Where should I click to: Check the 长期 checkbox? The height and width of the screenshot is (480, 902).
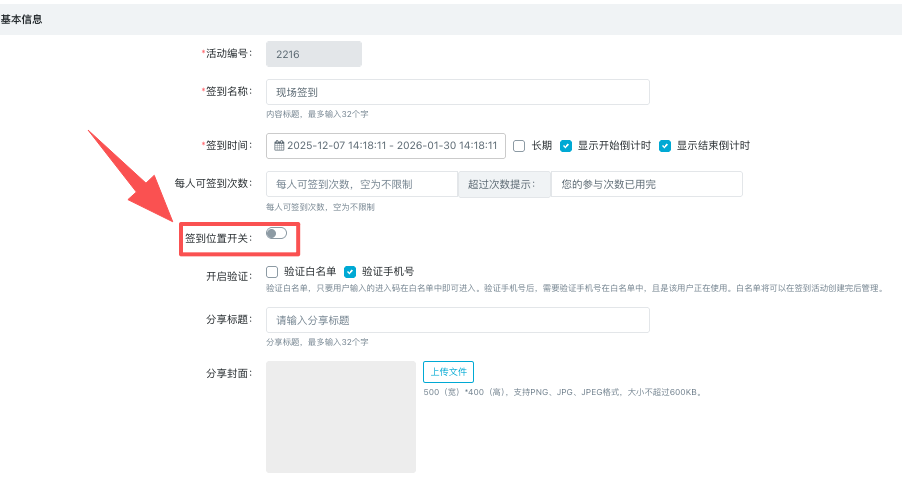tap(519, 146)
